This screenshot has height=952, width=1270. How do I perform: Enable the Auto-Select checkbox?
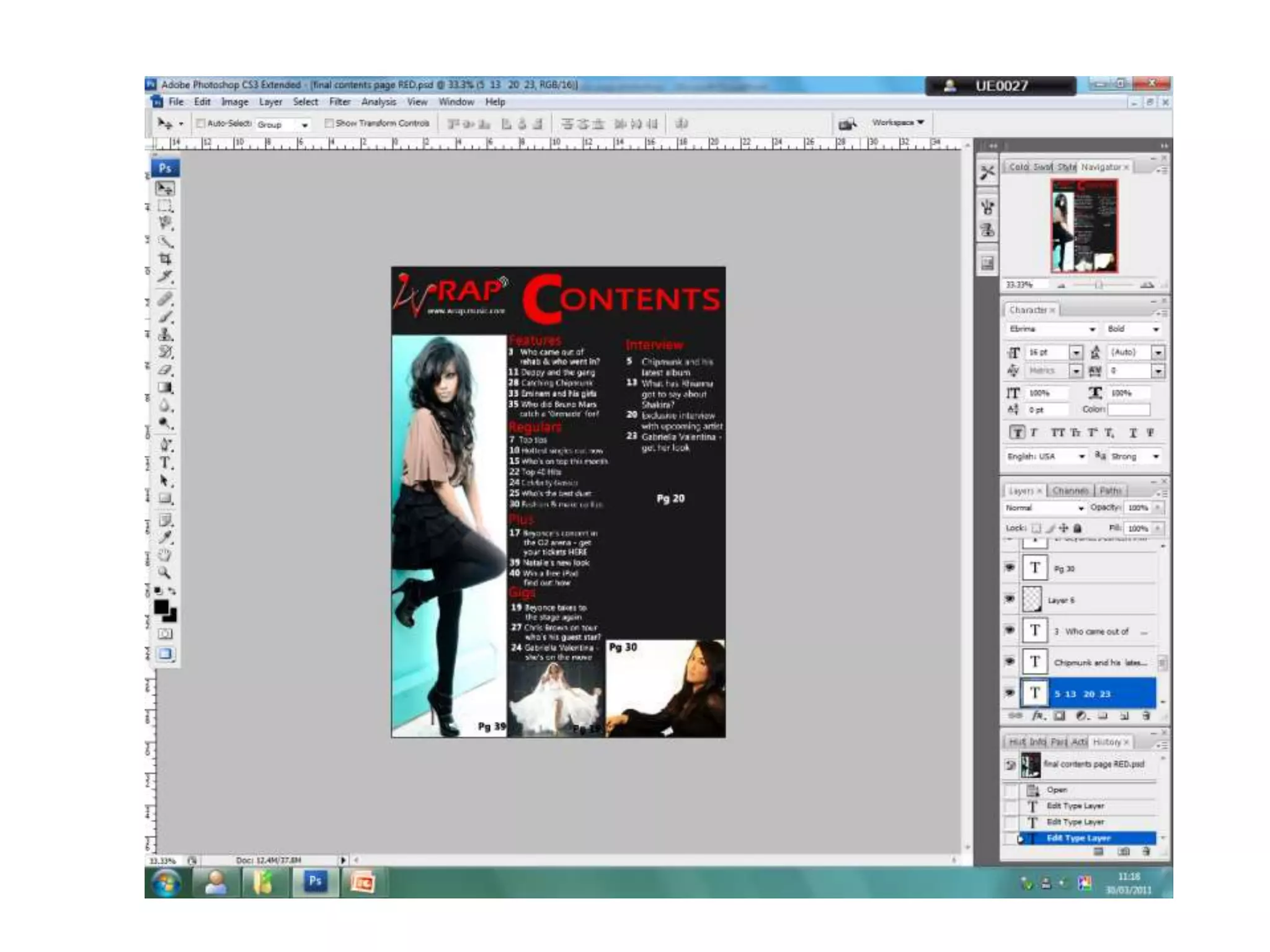(x=200, y=123)
